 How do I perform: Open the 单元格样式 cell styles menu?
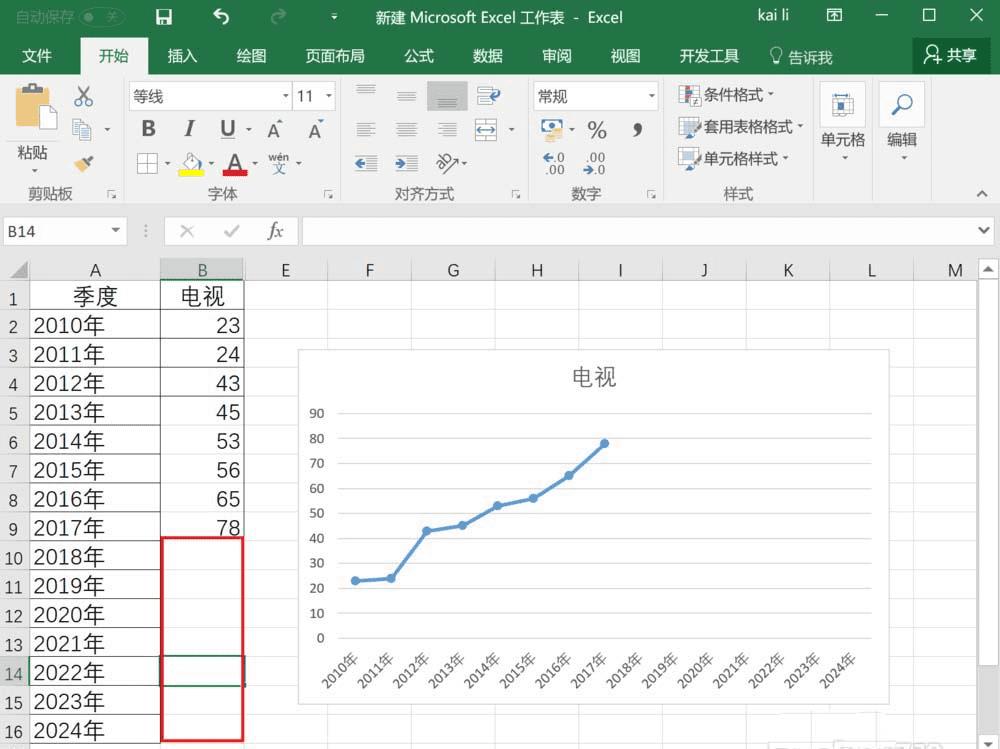coord(733,158)
